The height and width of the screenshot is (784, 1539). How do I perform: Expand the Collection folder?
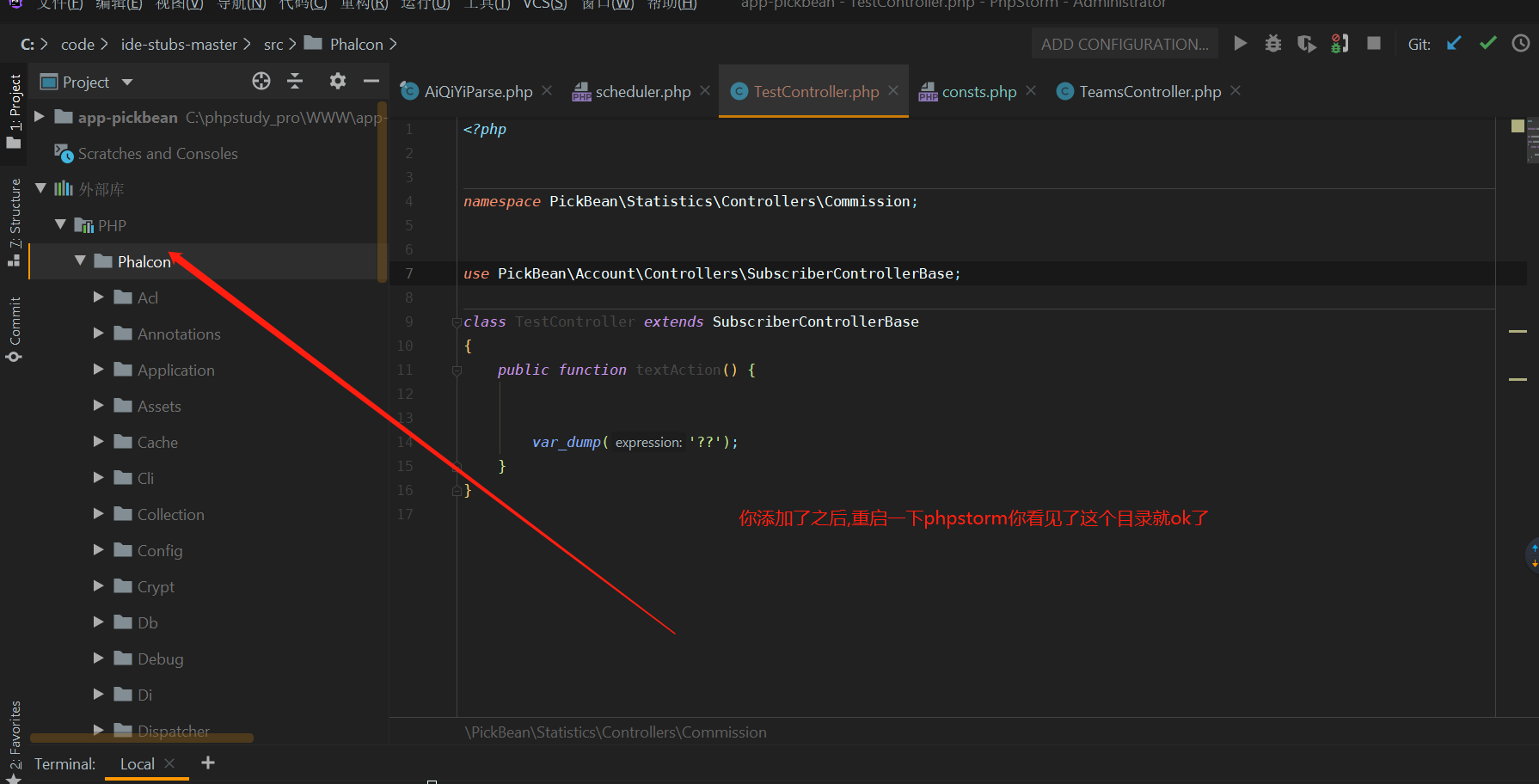tap(99, 513)
